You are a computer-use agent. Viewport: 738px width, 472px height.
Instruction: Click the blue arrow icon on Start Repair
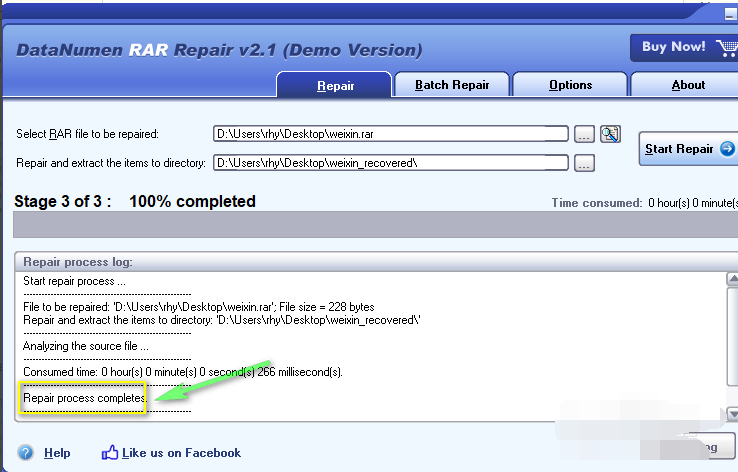click(x=727, y=149)
